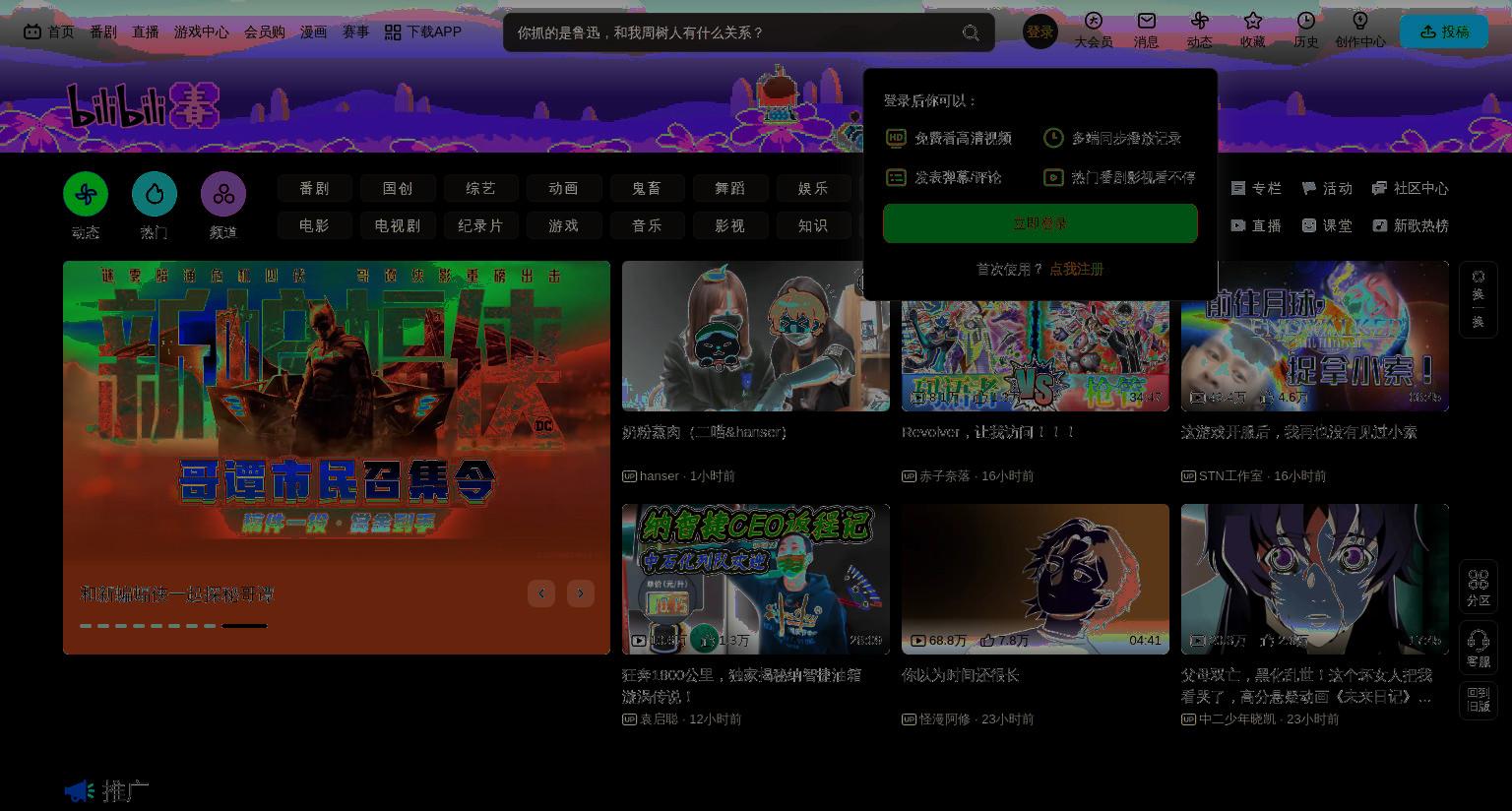Viewport: 1512px width, 811px height.
Task: Select the 电影 category tag
Action: (x=314, y=225)
